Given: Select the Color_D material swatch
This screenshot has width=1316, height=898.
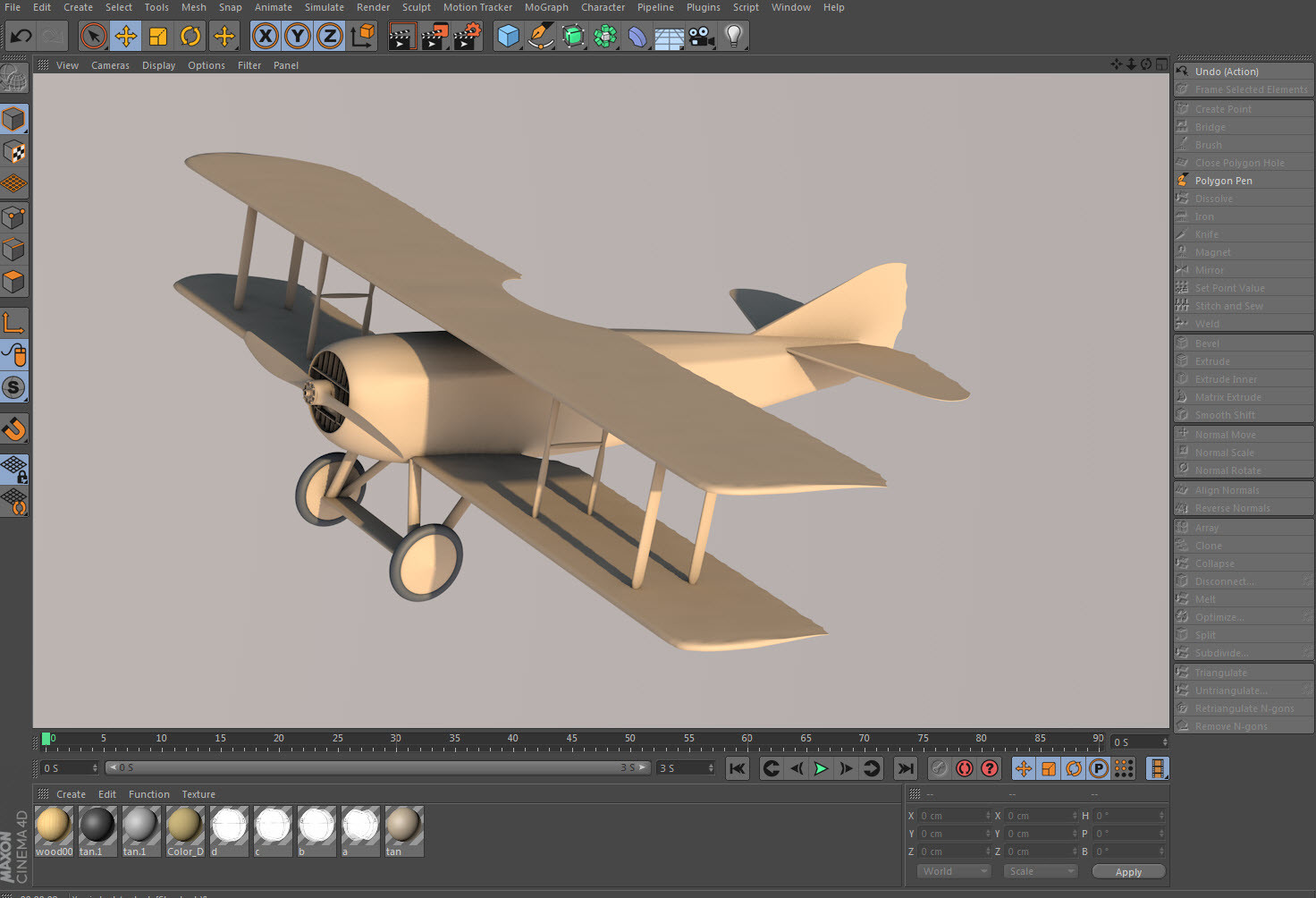Looking at the screenshot, I should point(185,831).
